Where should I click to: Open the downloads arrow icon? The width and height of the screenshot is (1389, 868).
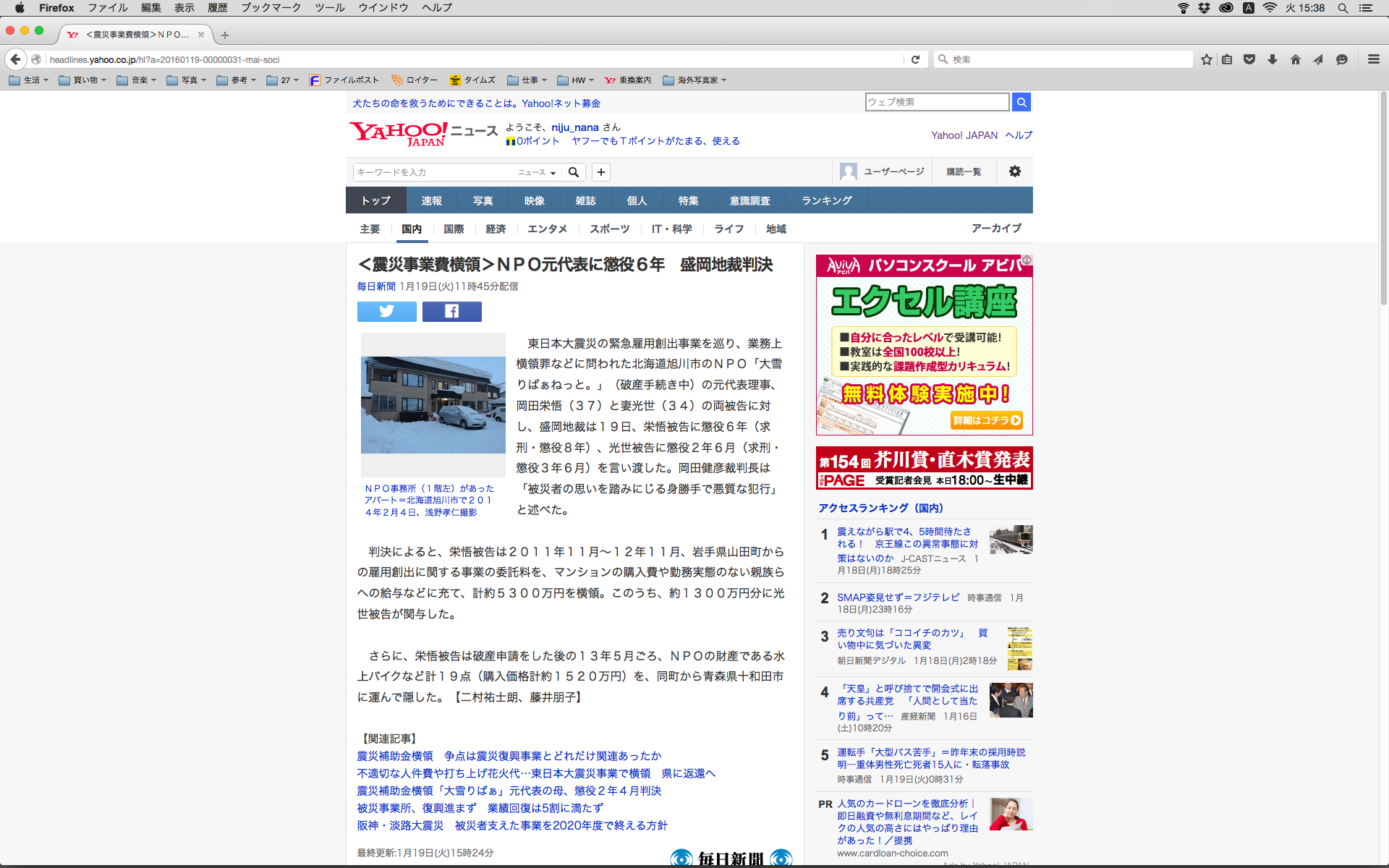1272,59
